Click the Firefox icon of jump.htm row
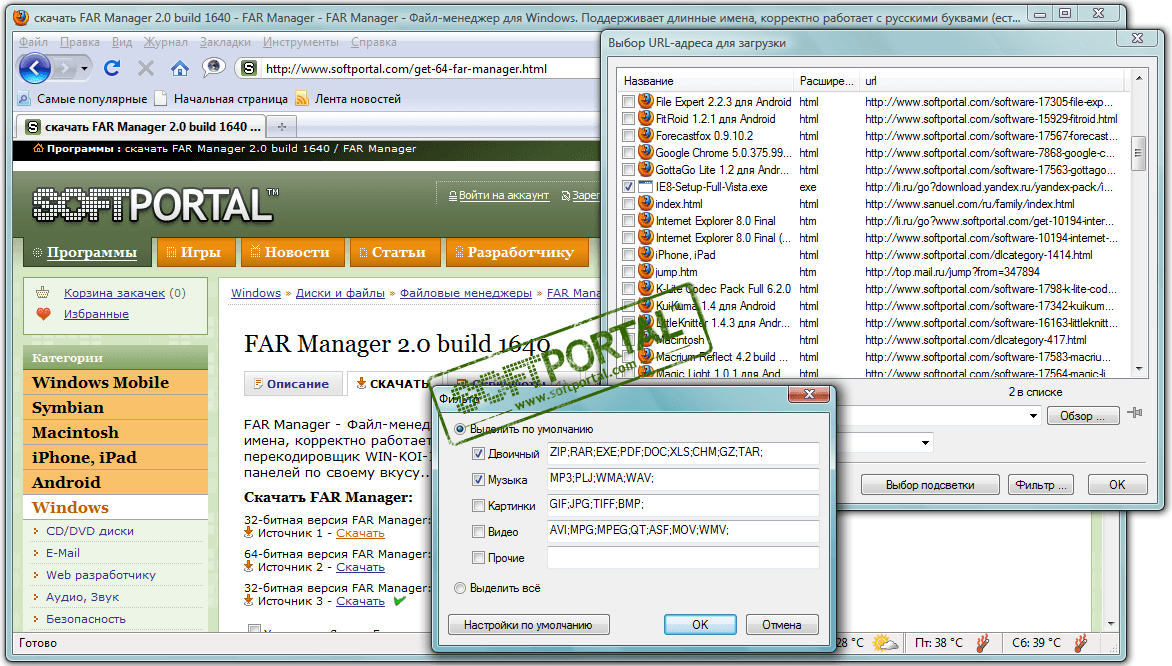1172x666 pixels. tap(646, 271)
